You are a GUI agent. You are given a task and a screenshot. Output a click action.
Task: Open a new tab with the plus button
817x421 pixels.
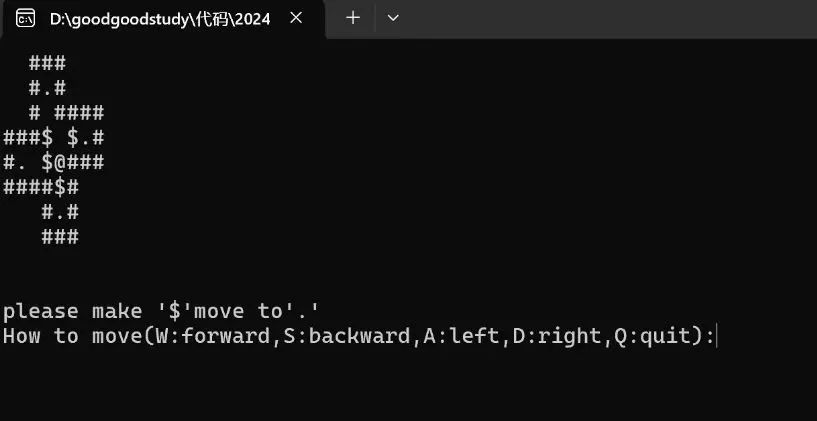pos(353,18)
